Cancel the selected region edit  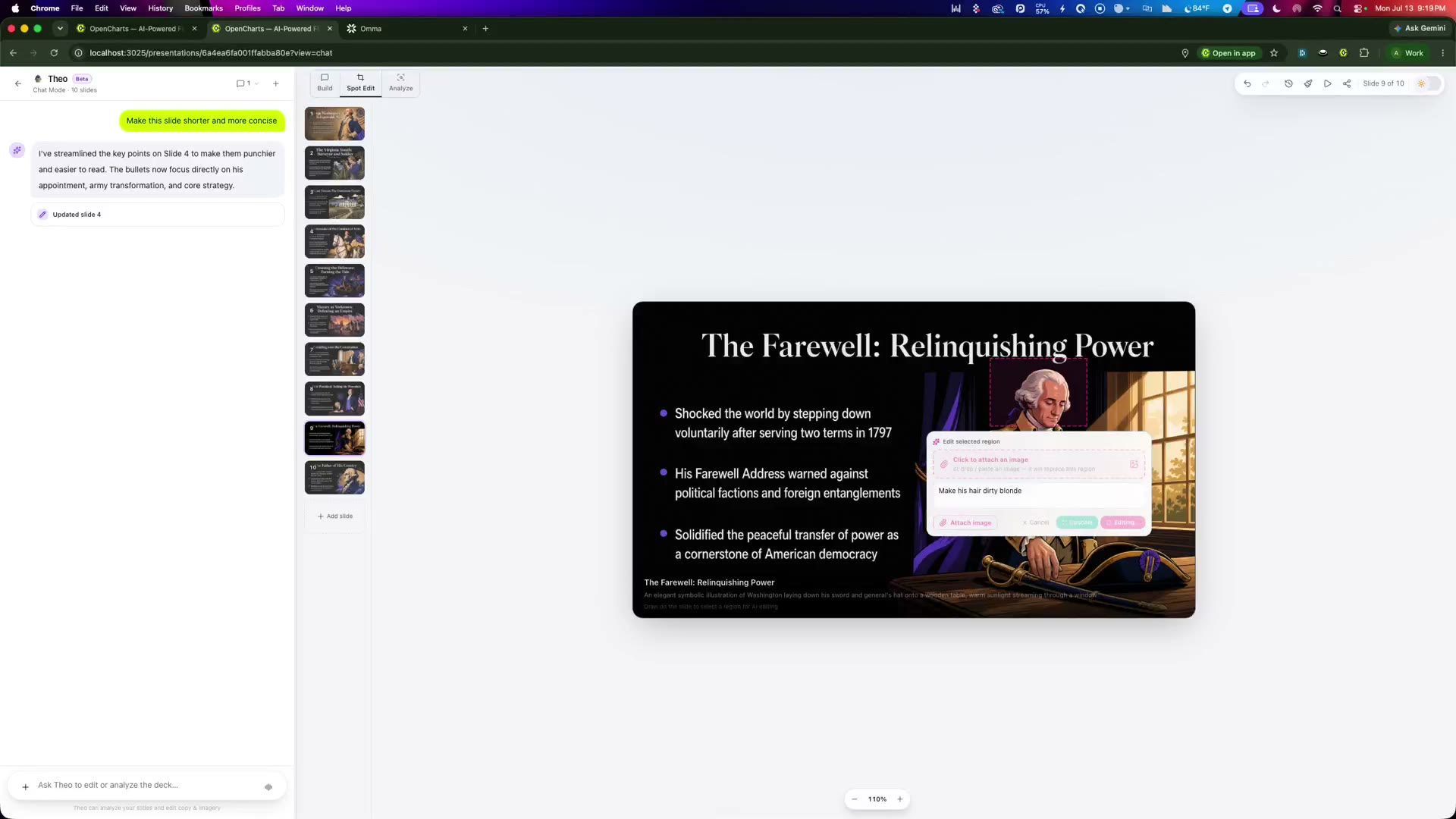coord(1036,522)
